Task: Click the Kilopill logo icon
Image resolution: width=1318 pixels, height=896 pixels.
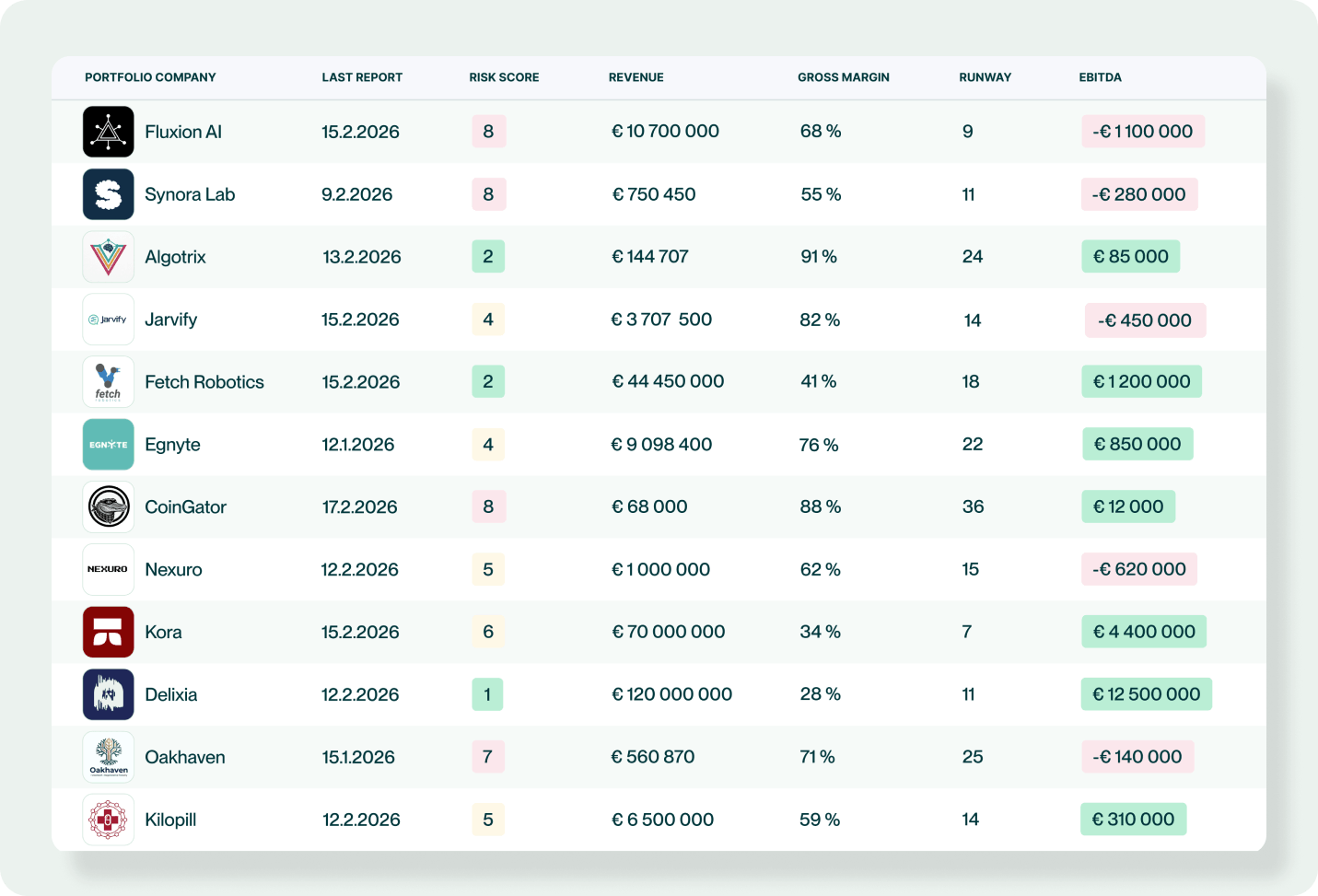Action: click(108, 820)
